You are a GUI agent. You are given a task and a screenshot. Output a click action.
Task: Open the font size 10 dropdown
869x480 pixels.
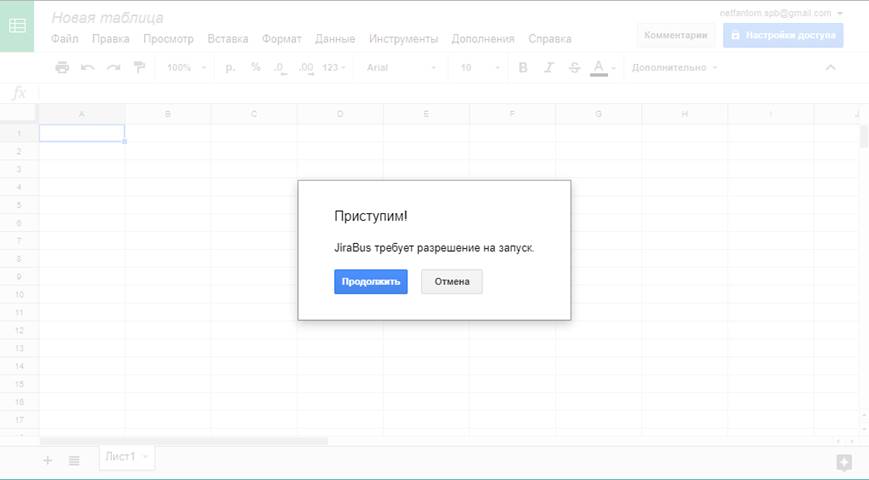click(480, 68)
